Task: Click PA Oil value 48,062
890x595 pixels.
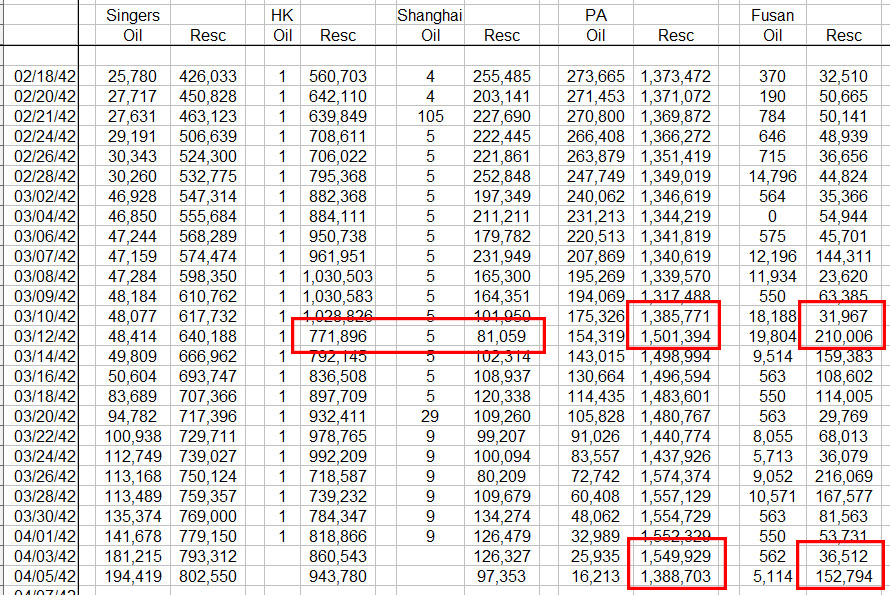Action: 595,517
